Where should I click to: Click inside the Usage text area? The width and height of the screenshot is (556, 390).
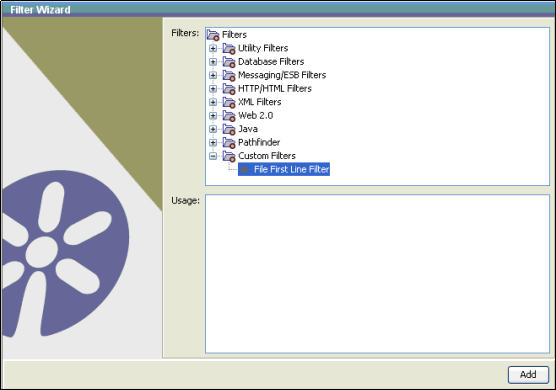377,274
